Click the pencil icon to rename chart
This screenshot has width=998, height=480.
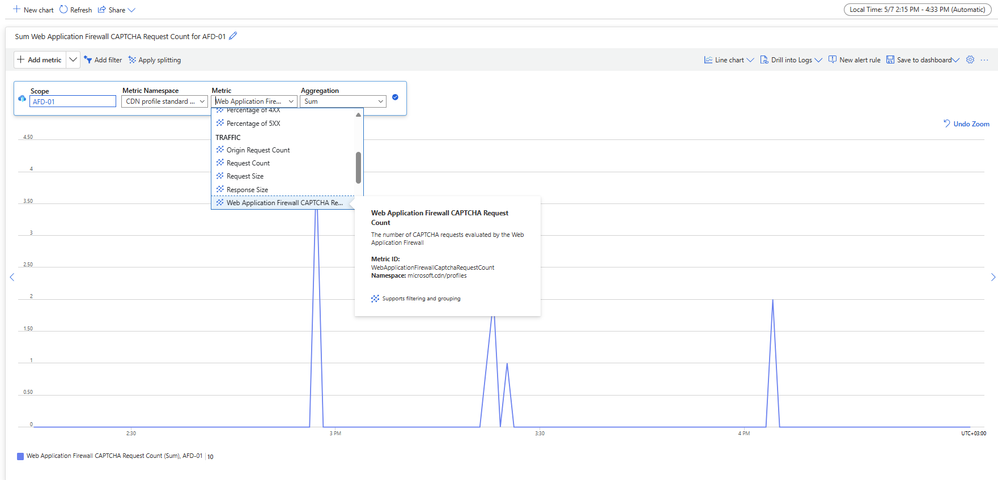click(233, 36)
